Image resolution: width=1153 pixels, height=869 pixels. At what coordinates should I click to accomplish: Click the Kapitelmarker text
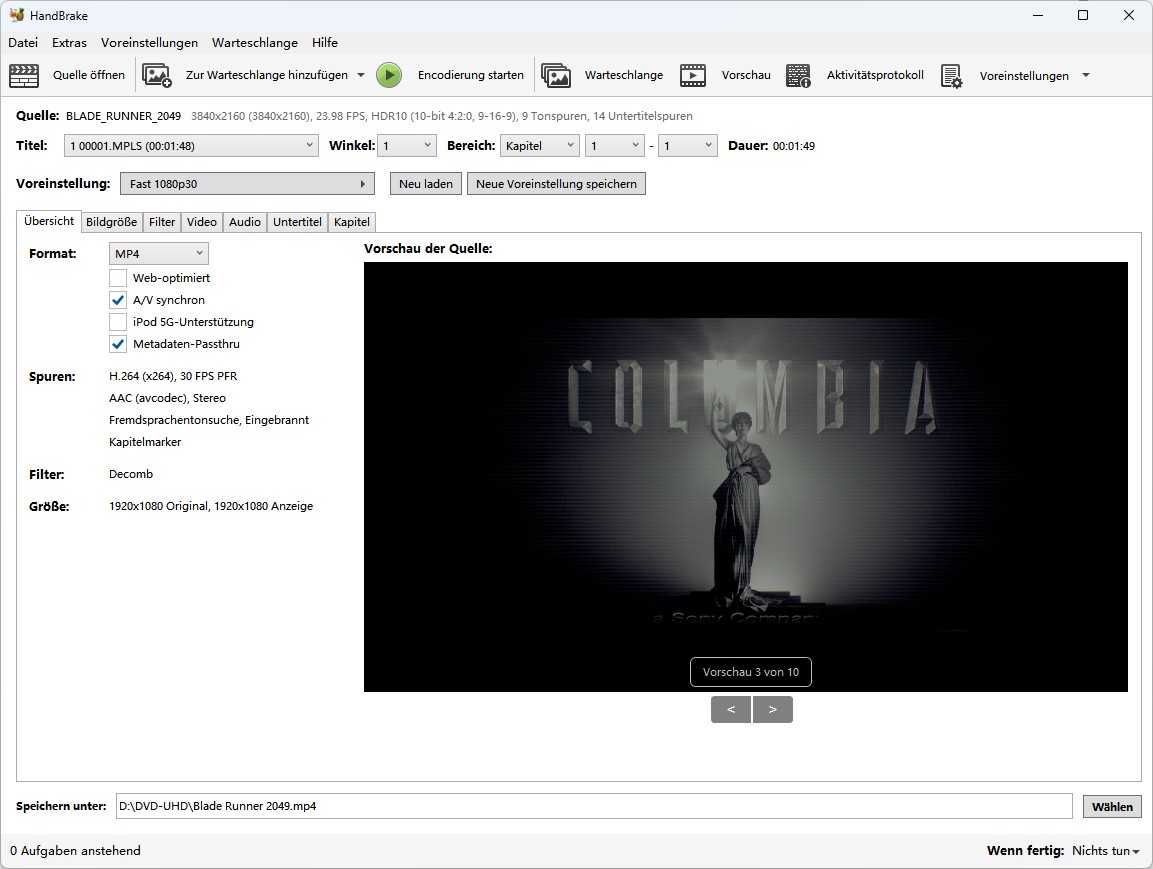[x=145, y=442]
